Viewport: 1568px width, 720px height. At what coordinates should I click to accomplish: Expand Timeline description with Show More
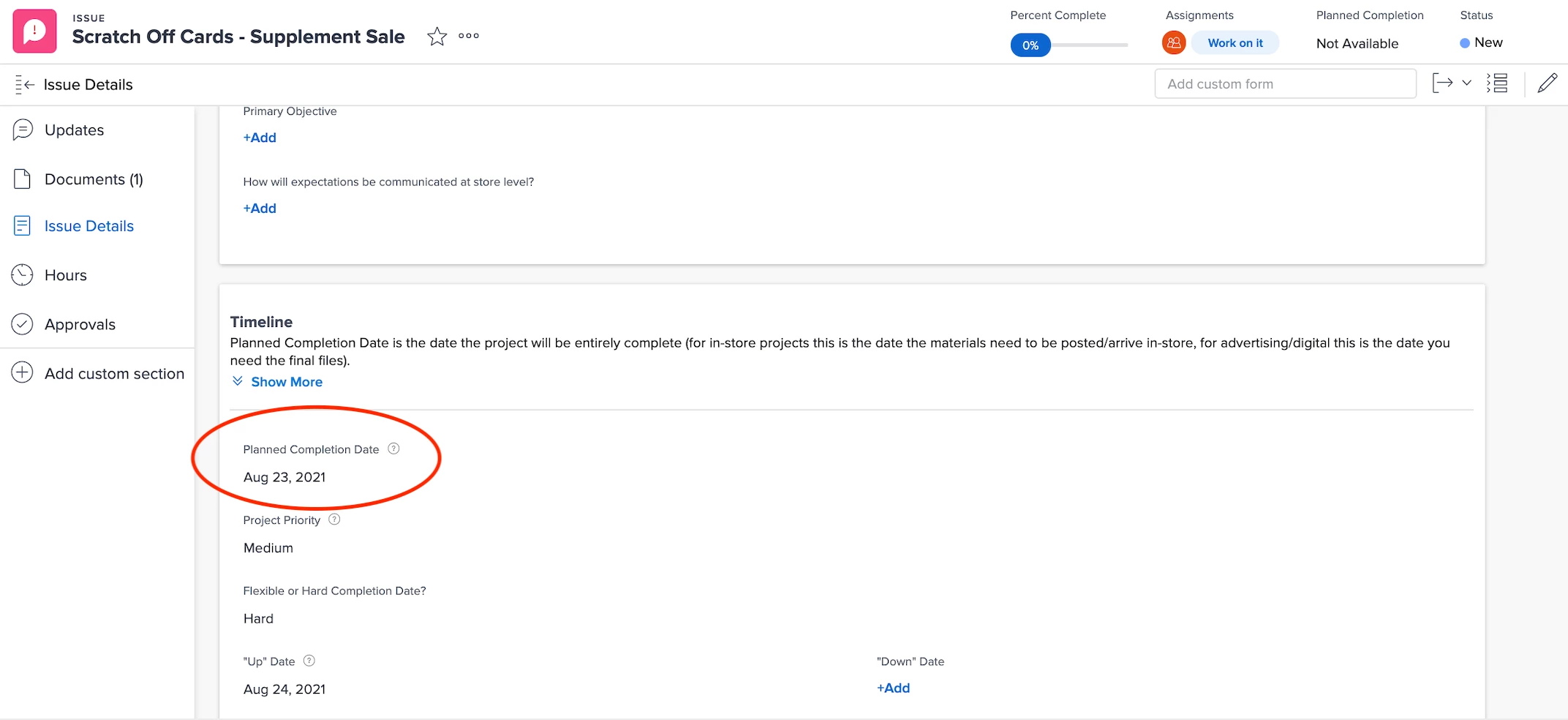[x=277, y=382]
